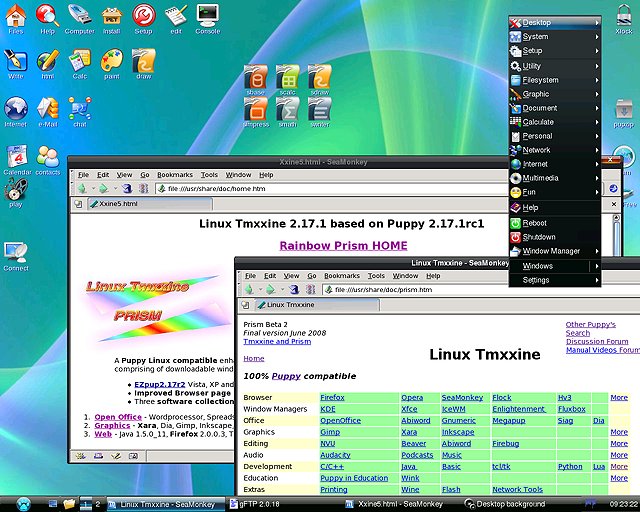The height and width of the screenshot is (512, 640).
Task: Click Stop button in Xxine5.html window
Action: (x=143, y=188)
